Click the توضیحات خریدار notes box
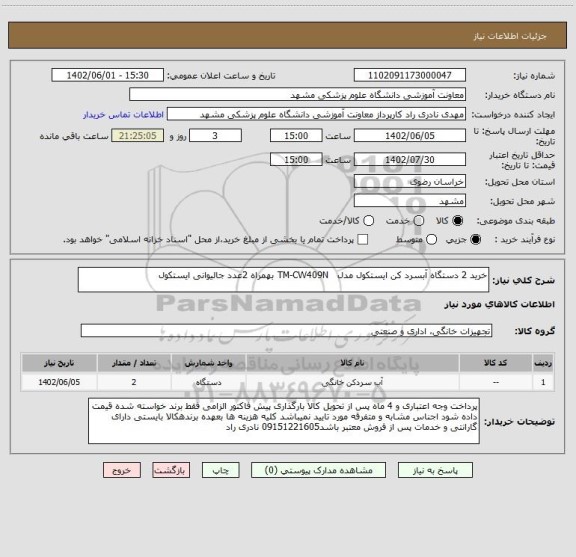576x557 pixels. [284, 421]
